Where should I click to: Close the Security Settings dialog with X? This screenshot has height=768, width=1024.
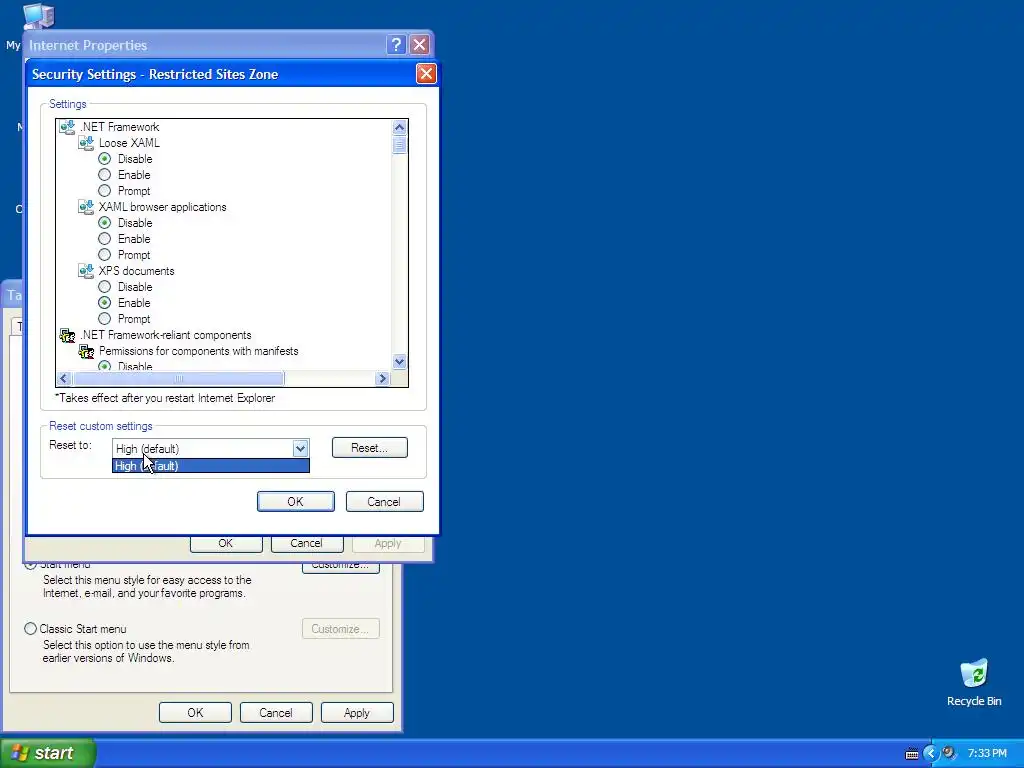pyautogui.click(x=426, y=74)
